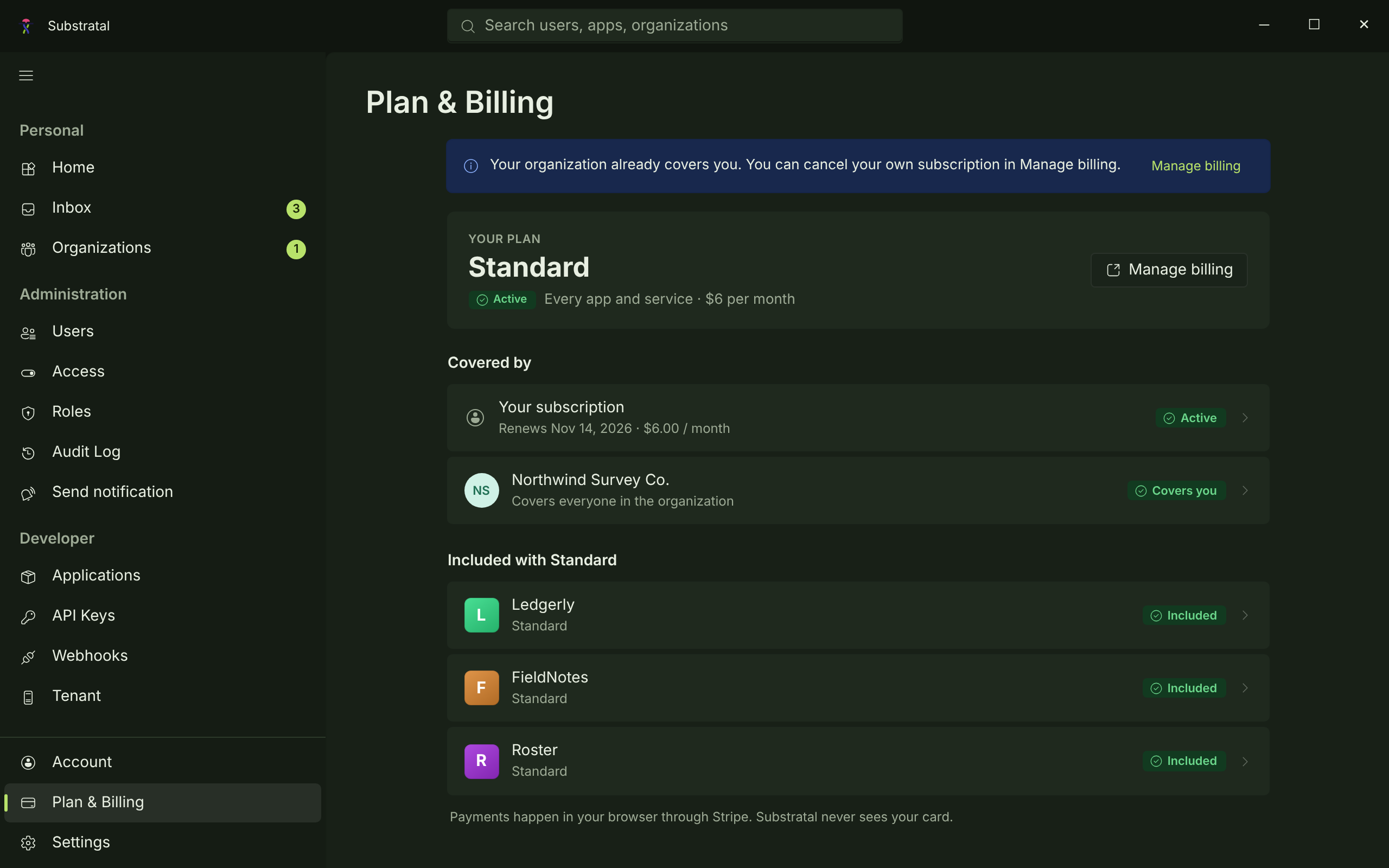Click the Ledgerly green L app icon
1389x868 pixels.
(x=482, y=615)
